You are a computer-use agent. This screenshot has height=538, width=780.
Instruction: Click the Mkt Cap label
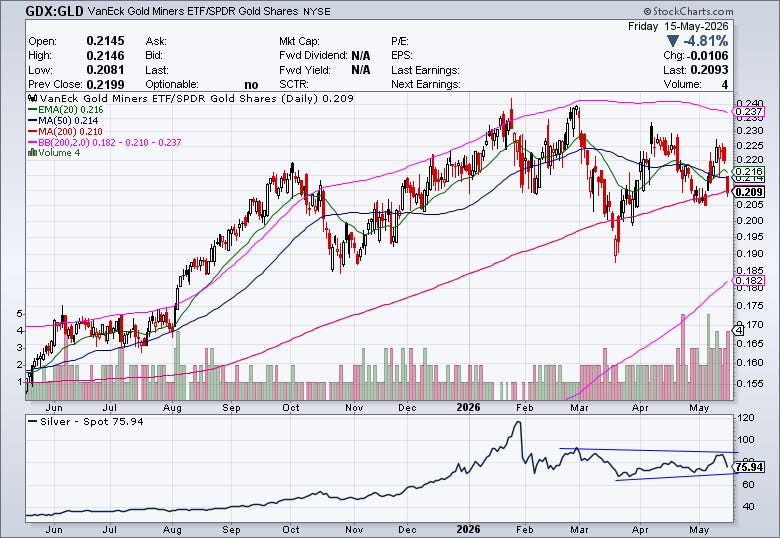click(299, 41)
